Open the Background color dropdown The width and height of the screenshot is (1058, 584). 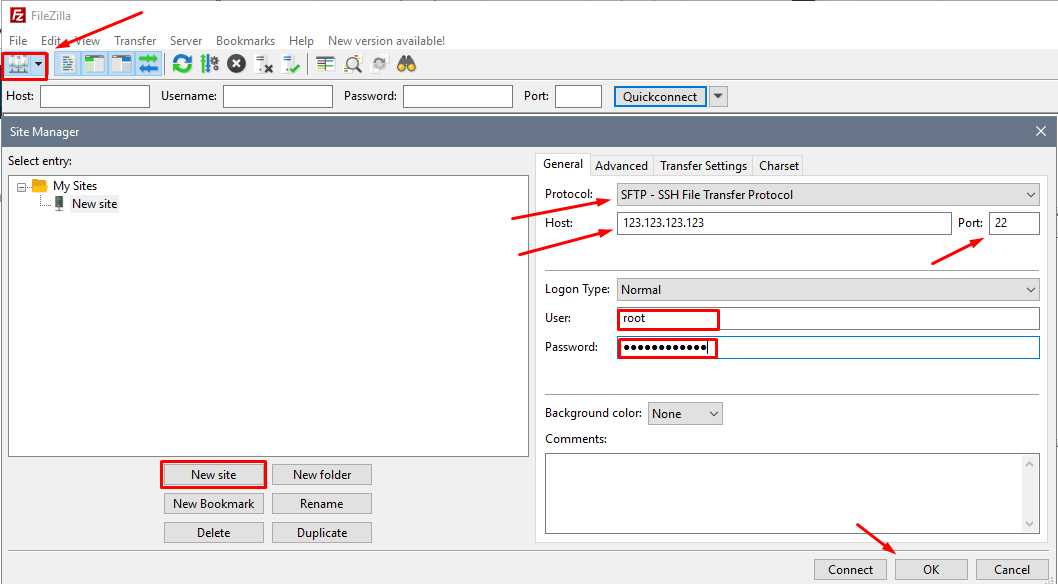point(685,414)
